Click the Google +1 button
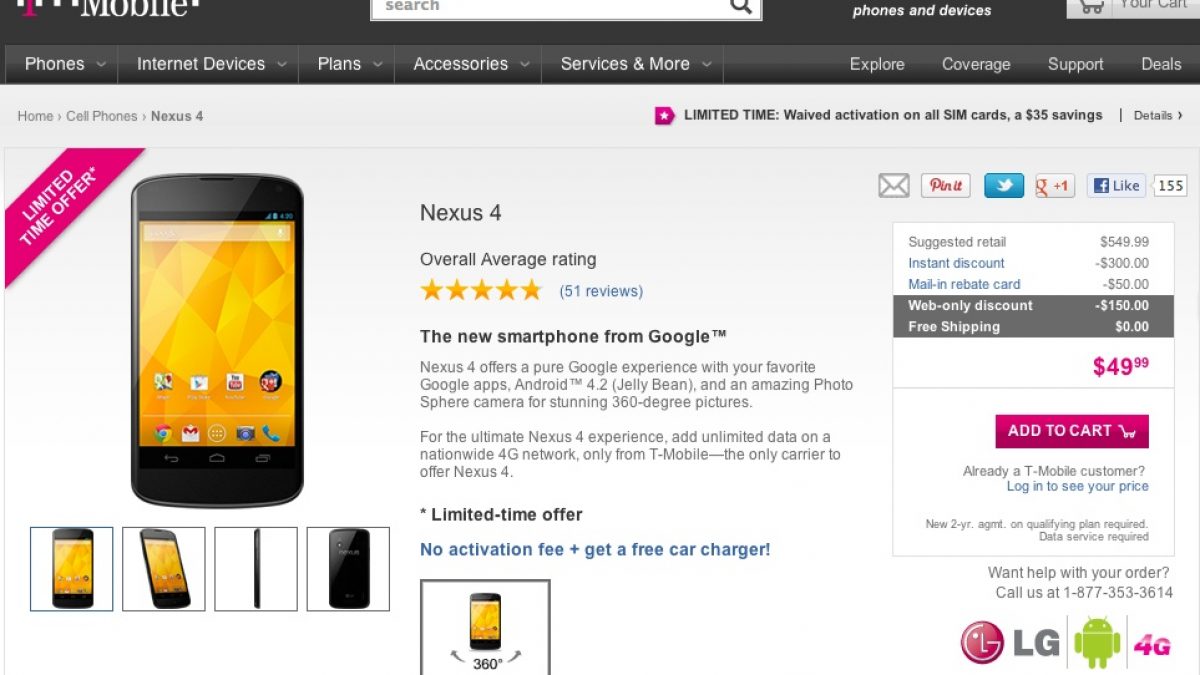1200x675 pixels. click(x=1054, y=186)
